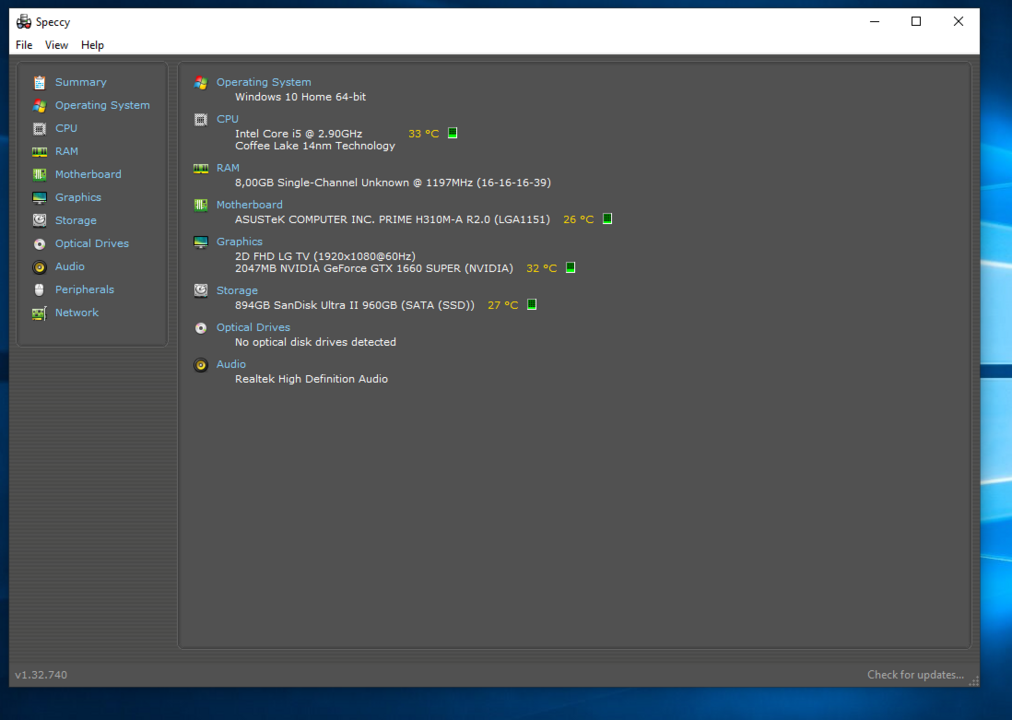Click the CPU icon in main summary panel
Image resolution: width=1012 pixels, height=720 pixels.
pos(201,119)
